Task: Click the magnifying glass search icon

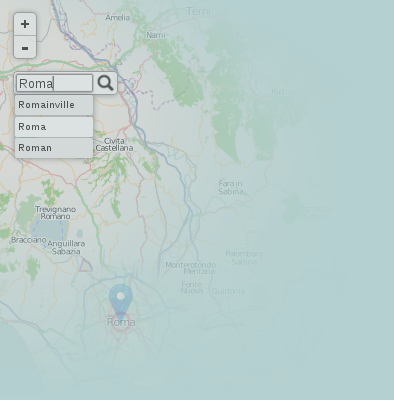Action: click(x=105, y=83)
